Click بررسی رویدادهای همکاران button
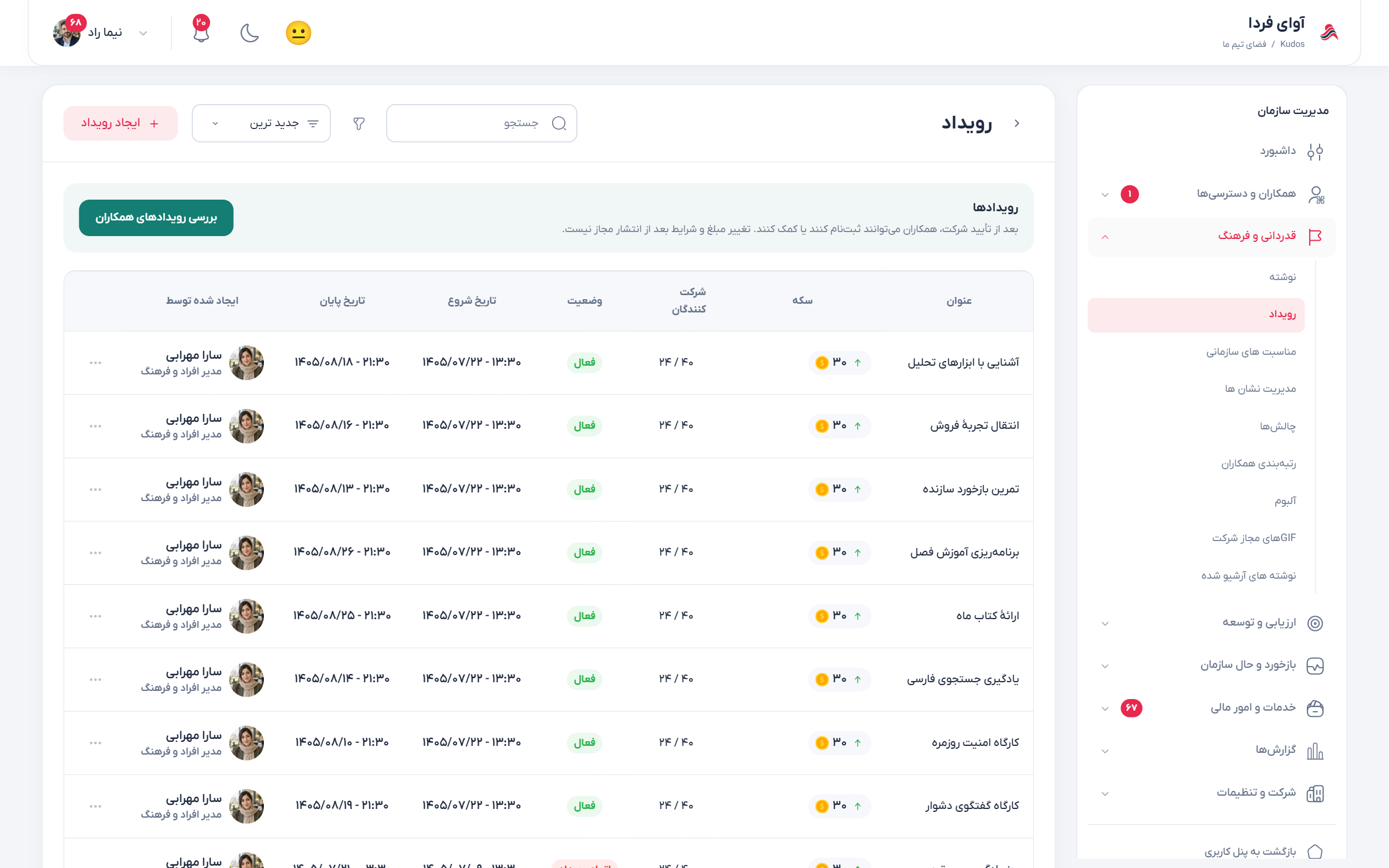The image size is (1389, 868). click(x=156, y=218)
